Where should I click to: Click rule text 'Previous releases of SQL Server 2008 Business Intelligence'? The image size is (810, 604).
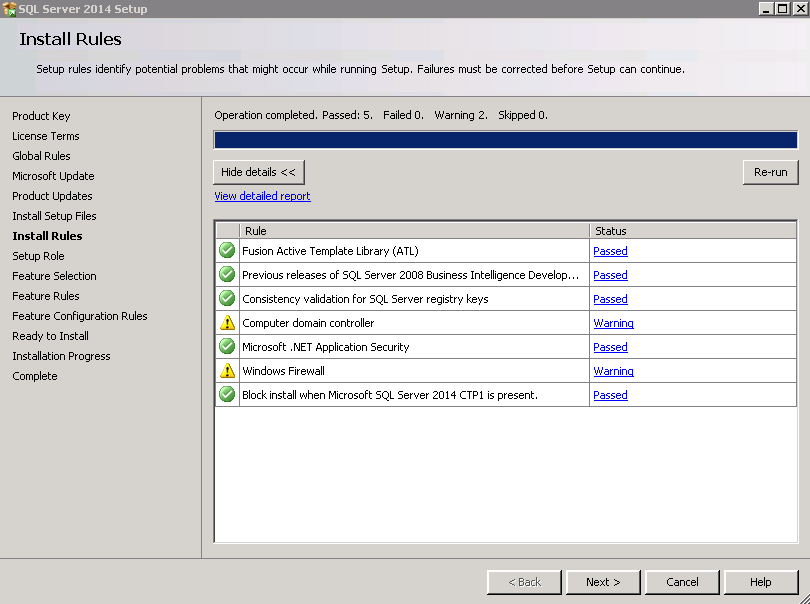[x=410, y=275]
